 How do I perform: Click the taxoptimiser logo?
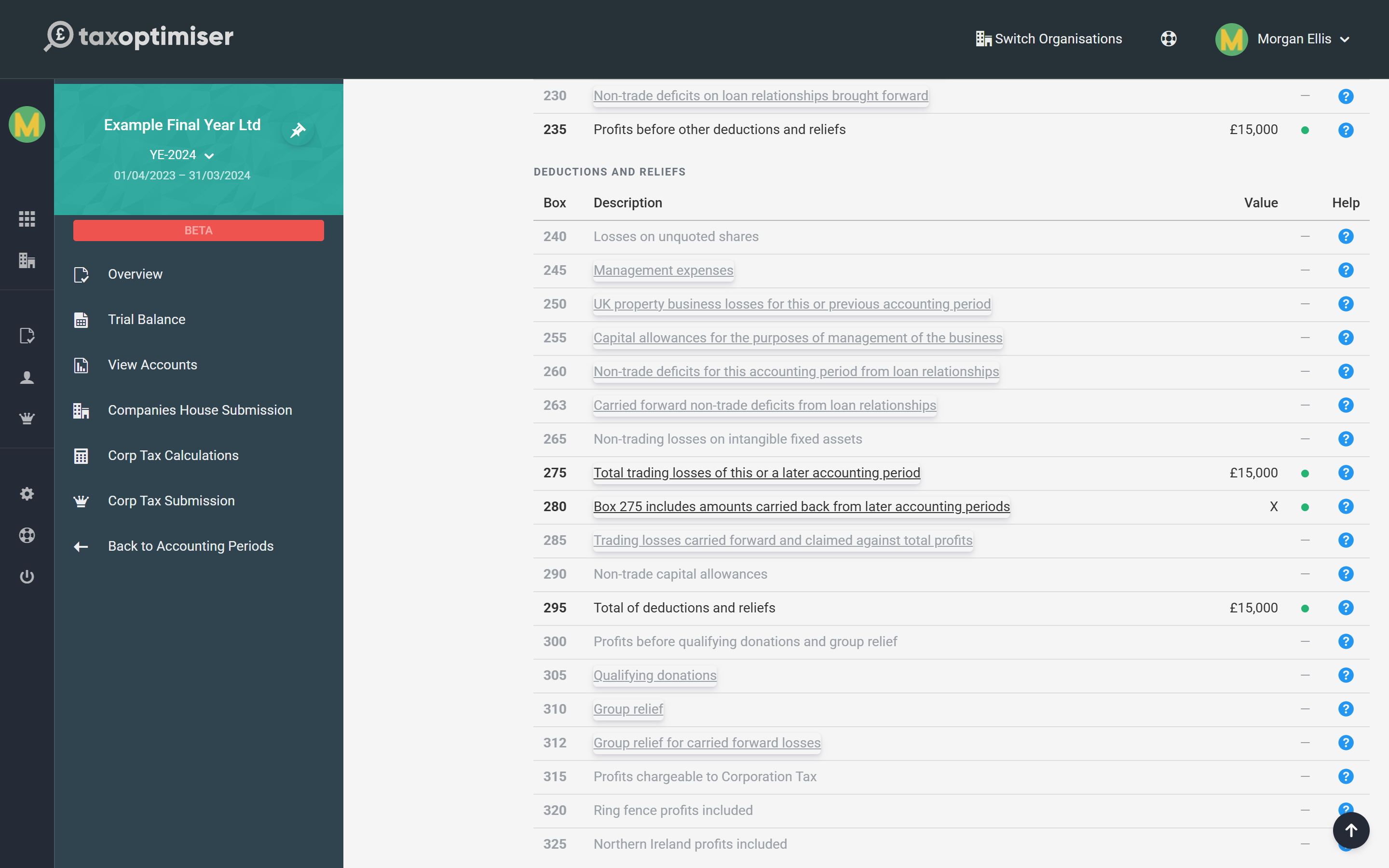coord(139,37)
